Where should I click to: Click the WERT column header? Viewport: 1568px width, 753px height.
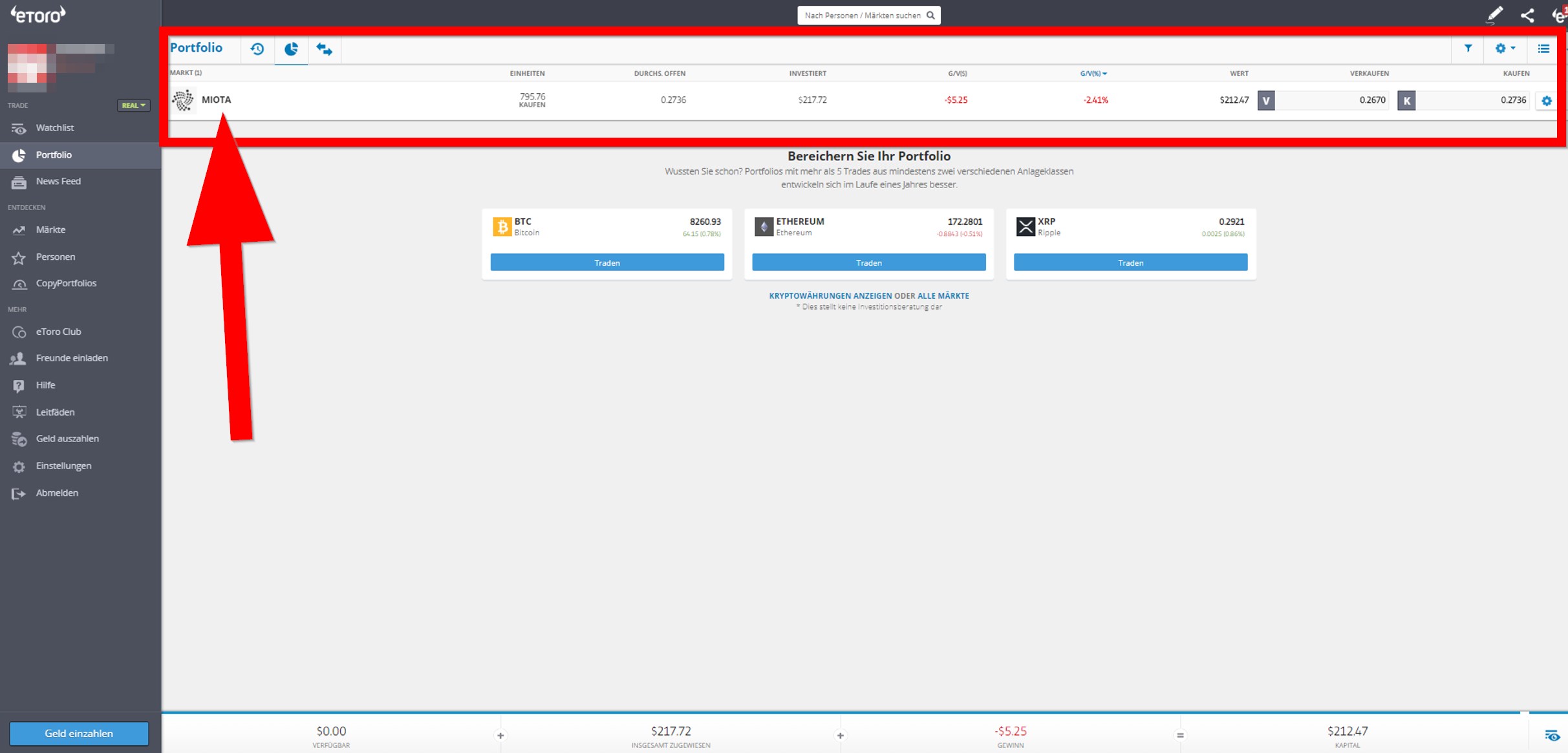click(1239, 74)
